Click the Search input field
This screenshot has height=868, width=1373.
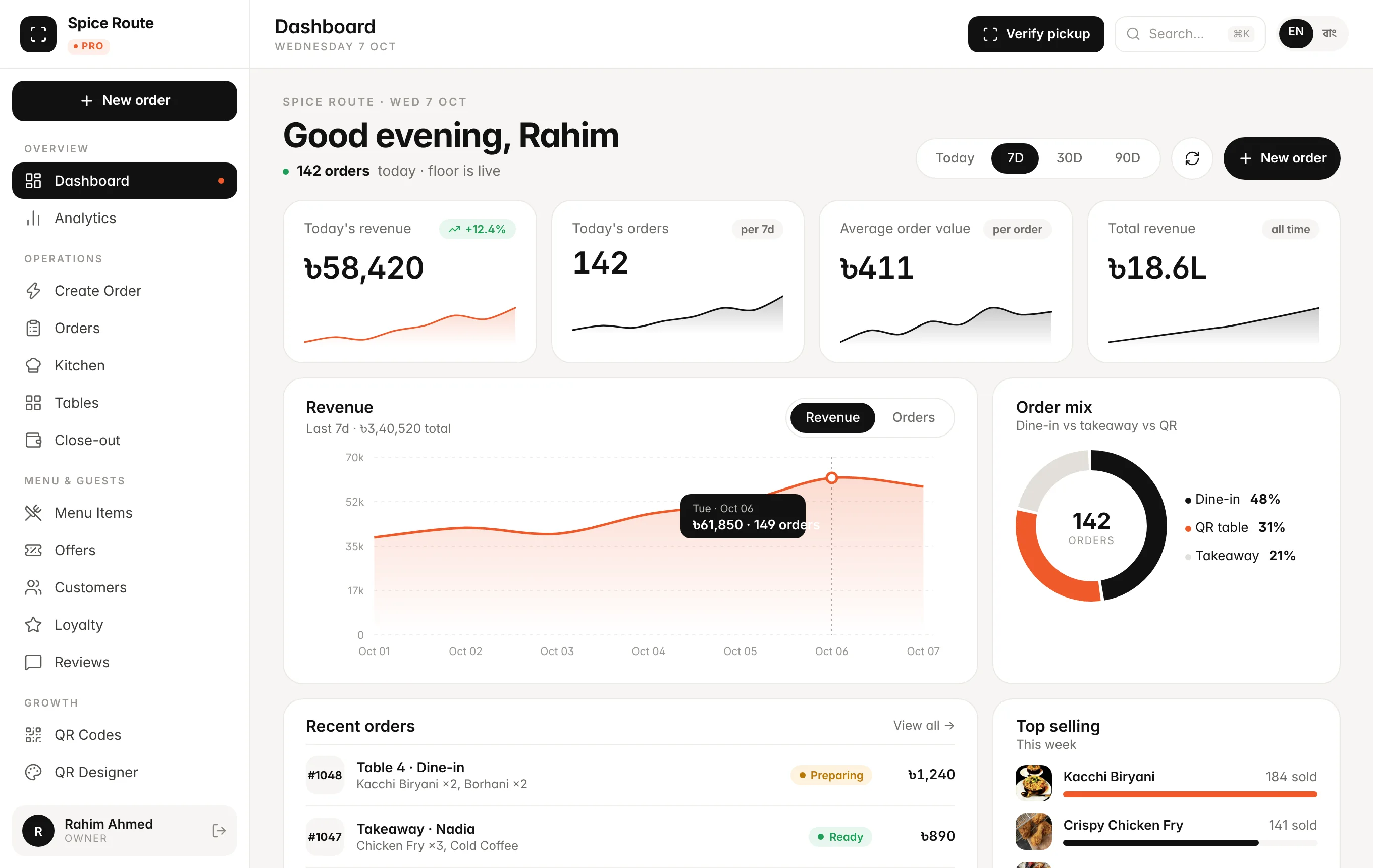pos(1189,34)
